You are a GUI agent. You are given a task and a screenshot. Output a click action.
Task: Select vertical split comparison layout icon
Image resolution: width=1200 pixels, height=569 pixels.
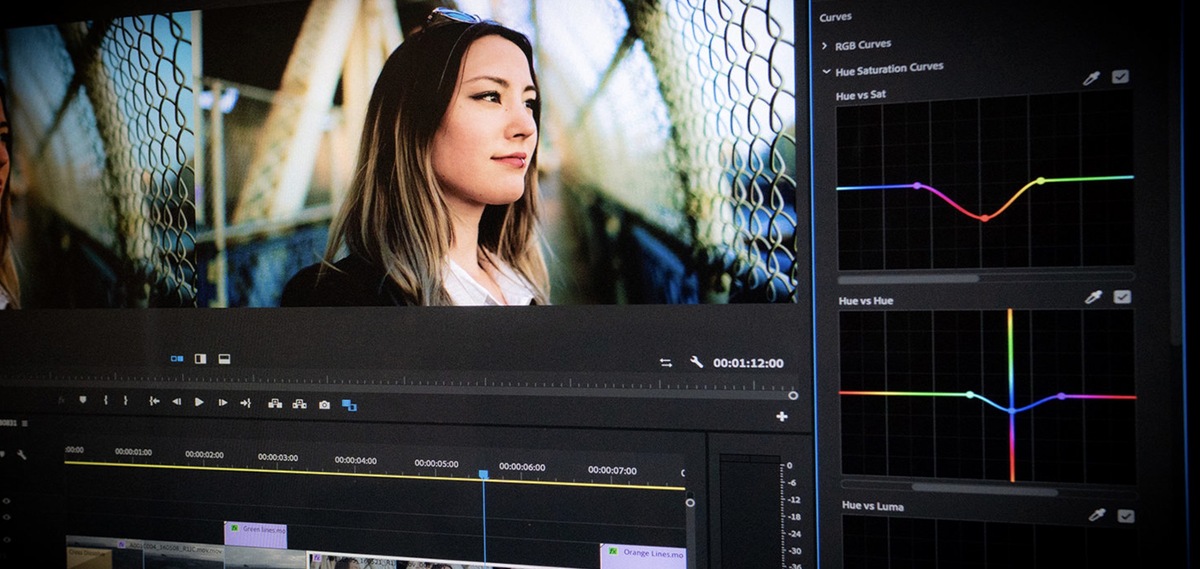(x=200, y=358)
